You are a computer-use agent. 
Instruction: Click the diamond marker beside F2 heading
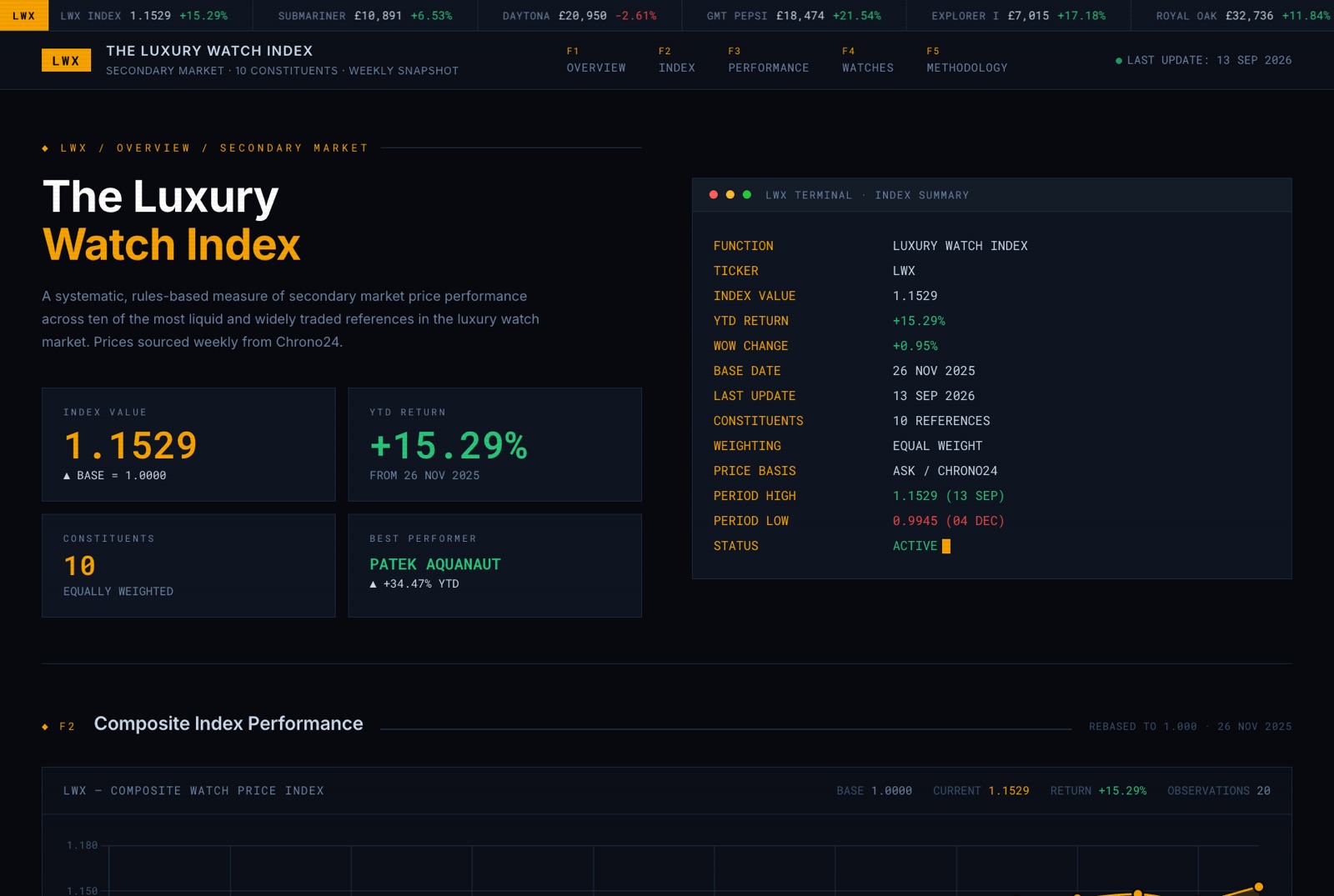pos(45,727)
